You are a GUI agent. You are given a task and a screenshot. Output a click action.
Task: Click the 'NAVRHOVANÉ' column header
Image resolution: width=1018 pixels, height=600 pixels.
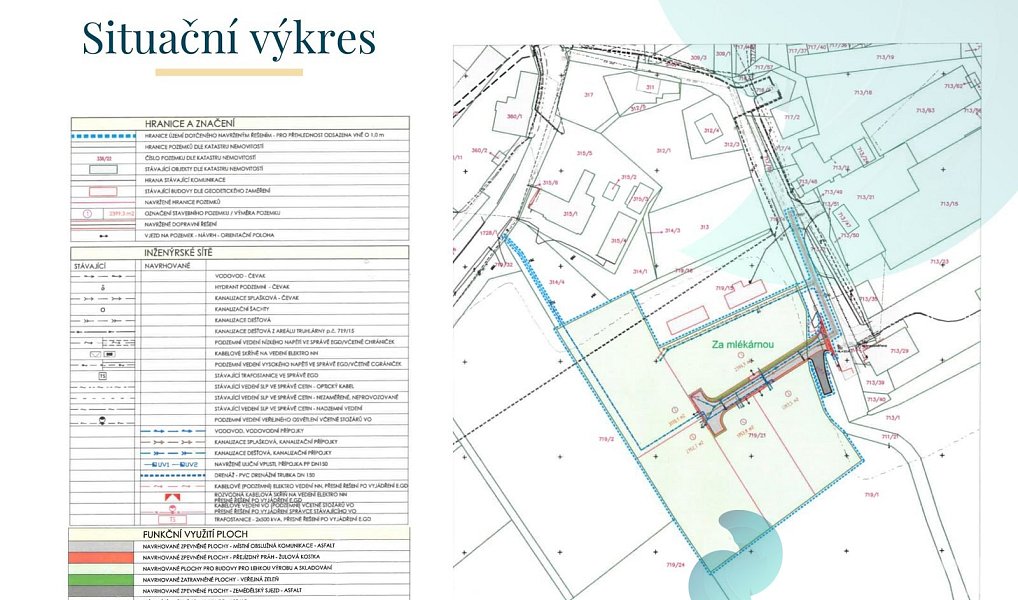(168, 266)
